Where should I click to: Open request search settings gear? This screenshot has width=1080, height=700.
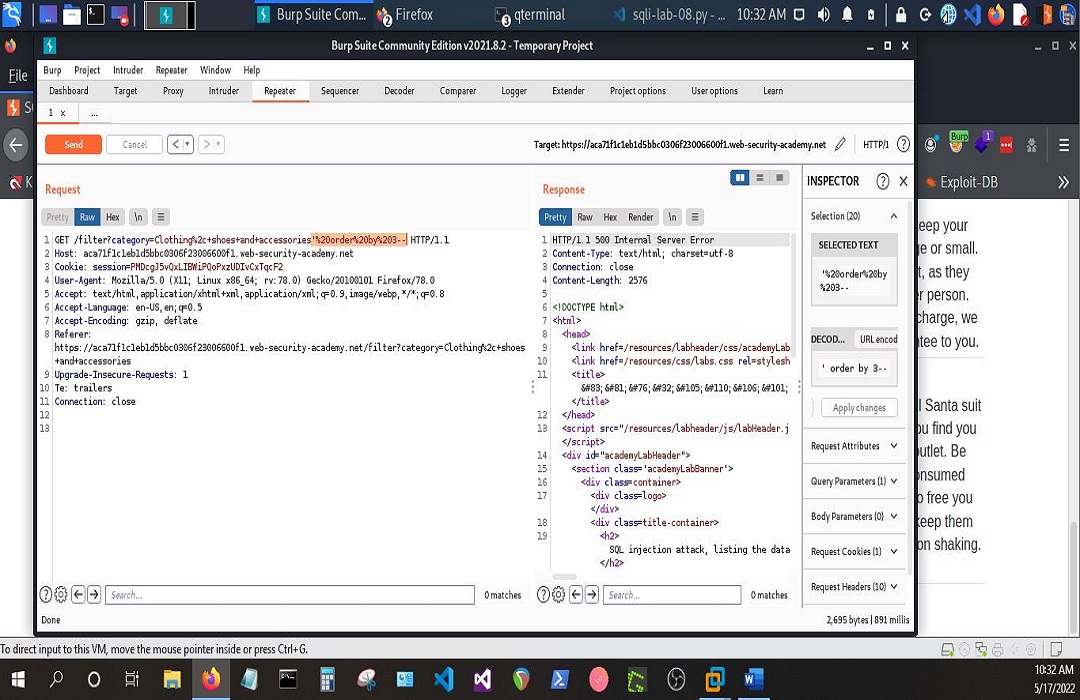61,595
